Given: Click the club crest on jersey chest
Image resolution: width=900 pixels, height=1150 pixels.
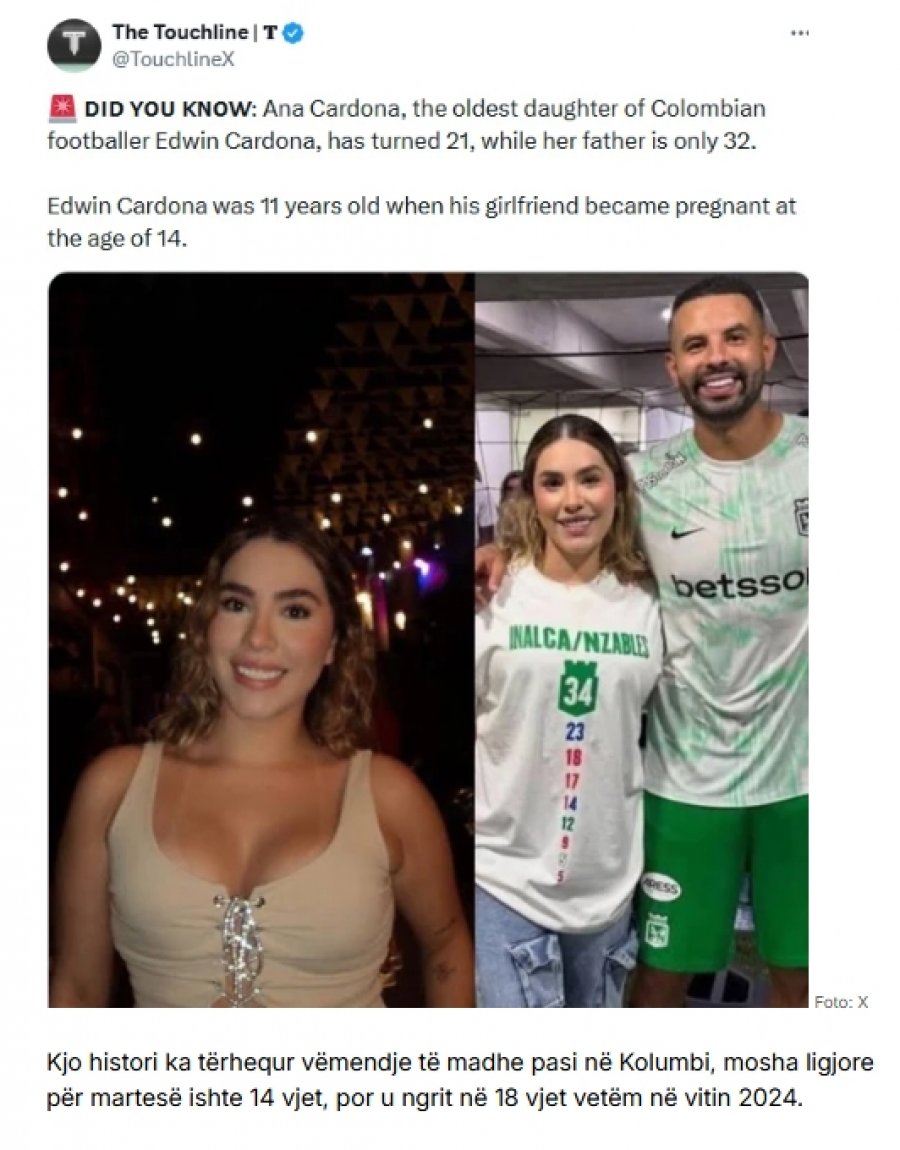Looking at the screenshot, I should click(x=802, y=516).
